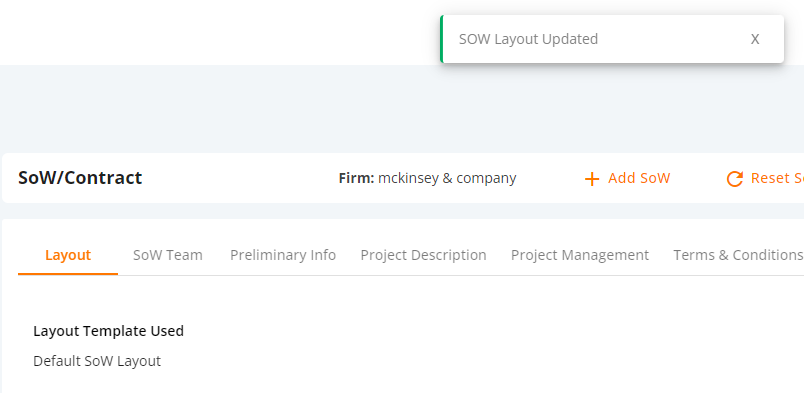
Task: Dismiss the SOW Layout Updated notification
Action: [x=755, y=39]
